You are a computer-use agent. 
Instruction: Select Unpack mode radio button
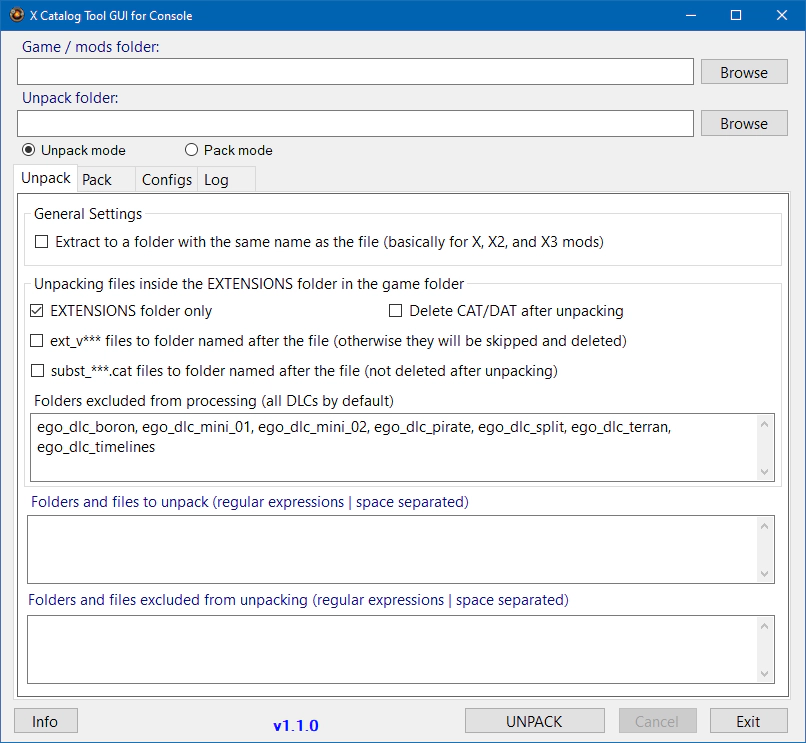(29, 150)
